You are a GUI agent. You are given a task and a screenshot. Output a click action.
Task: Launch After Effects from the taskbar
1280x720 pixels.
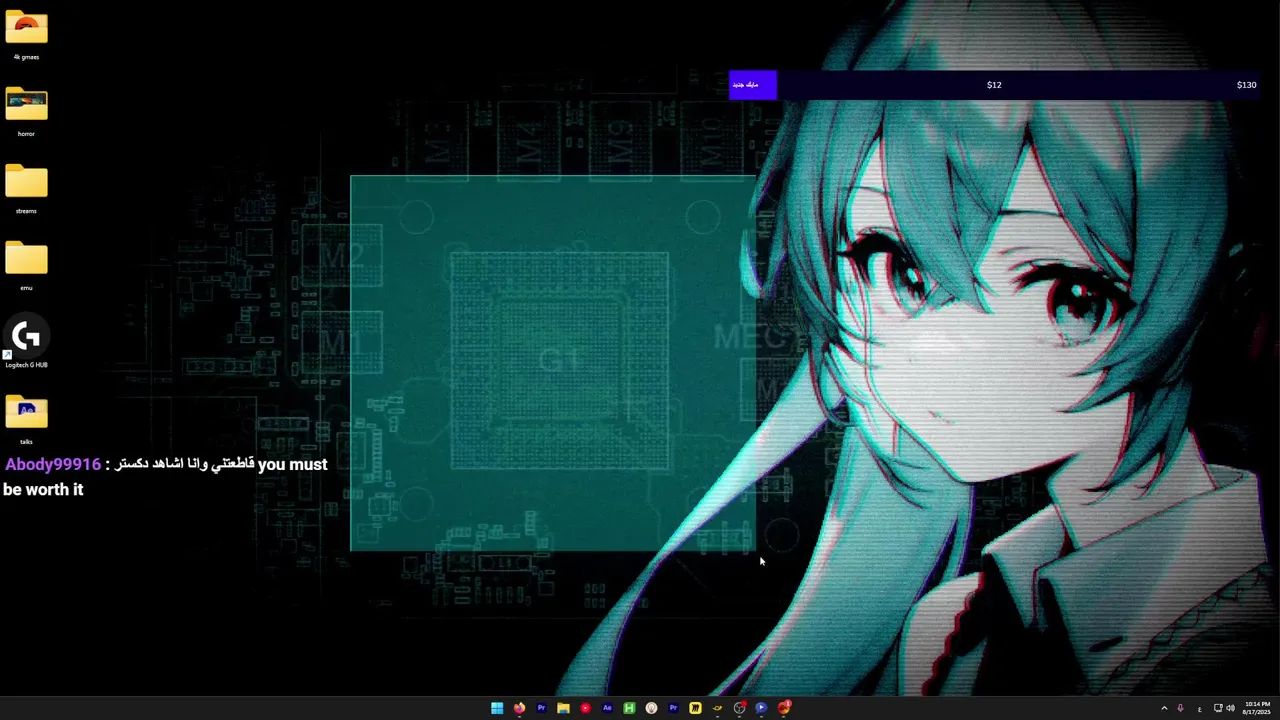pyautogui.click(x=607, y=708)
